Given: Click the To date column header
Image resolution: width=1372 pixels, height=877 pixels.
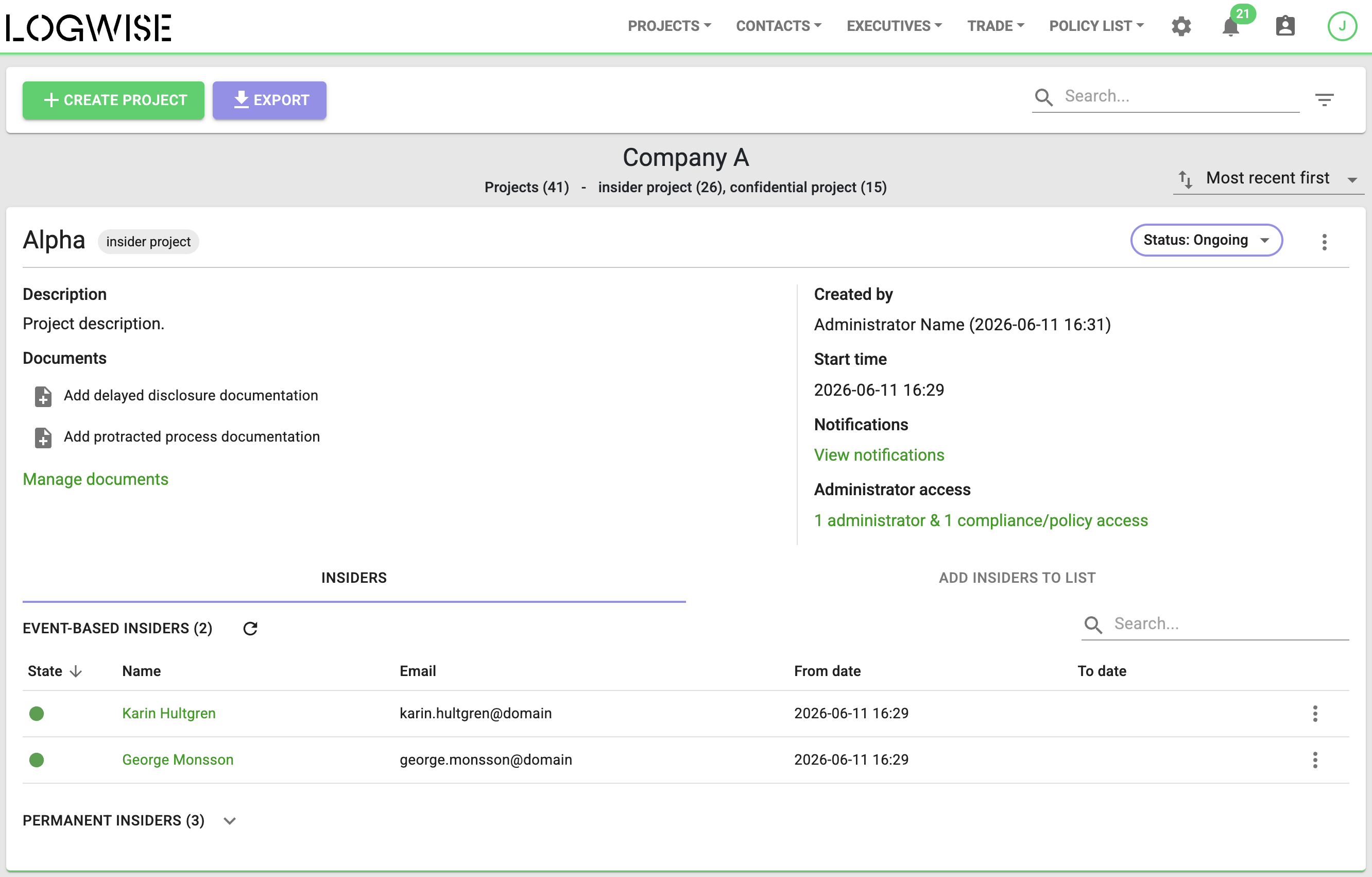Looking at the screenshot, I should coord(1102,672).
